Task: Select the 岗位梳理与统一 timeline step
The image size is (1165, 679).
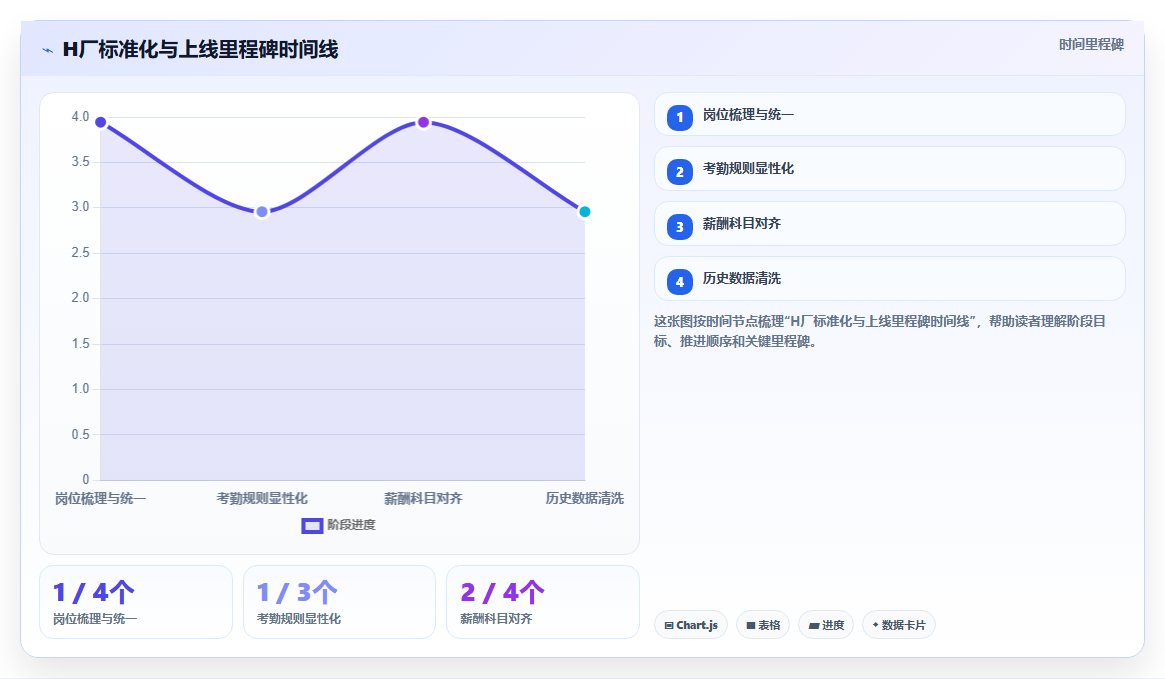Action: (x=889, y=114)
